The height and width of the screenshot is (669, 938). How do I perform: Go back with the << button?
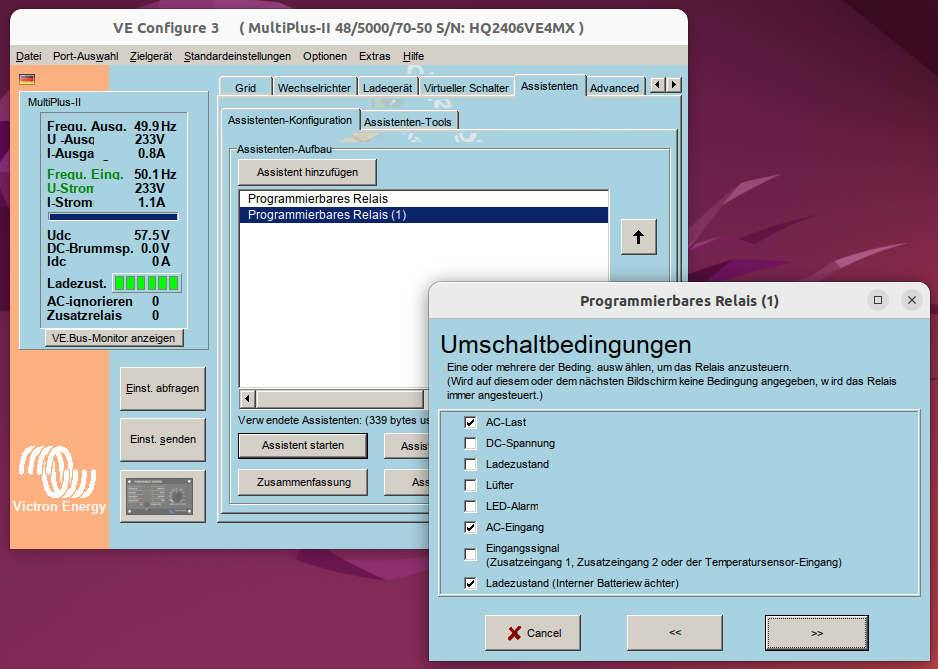point(675,632)
